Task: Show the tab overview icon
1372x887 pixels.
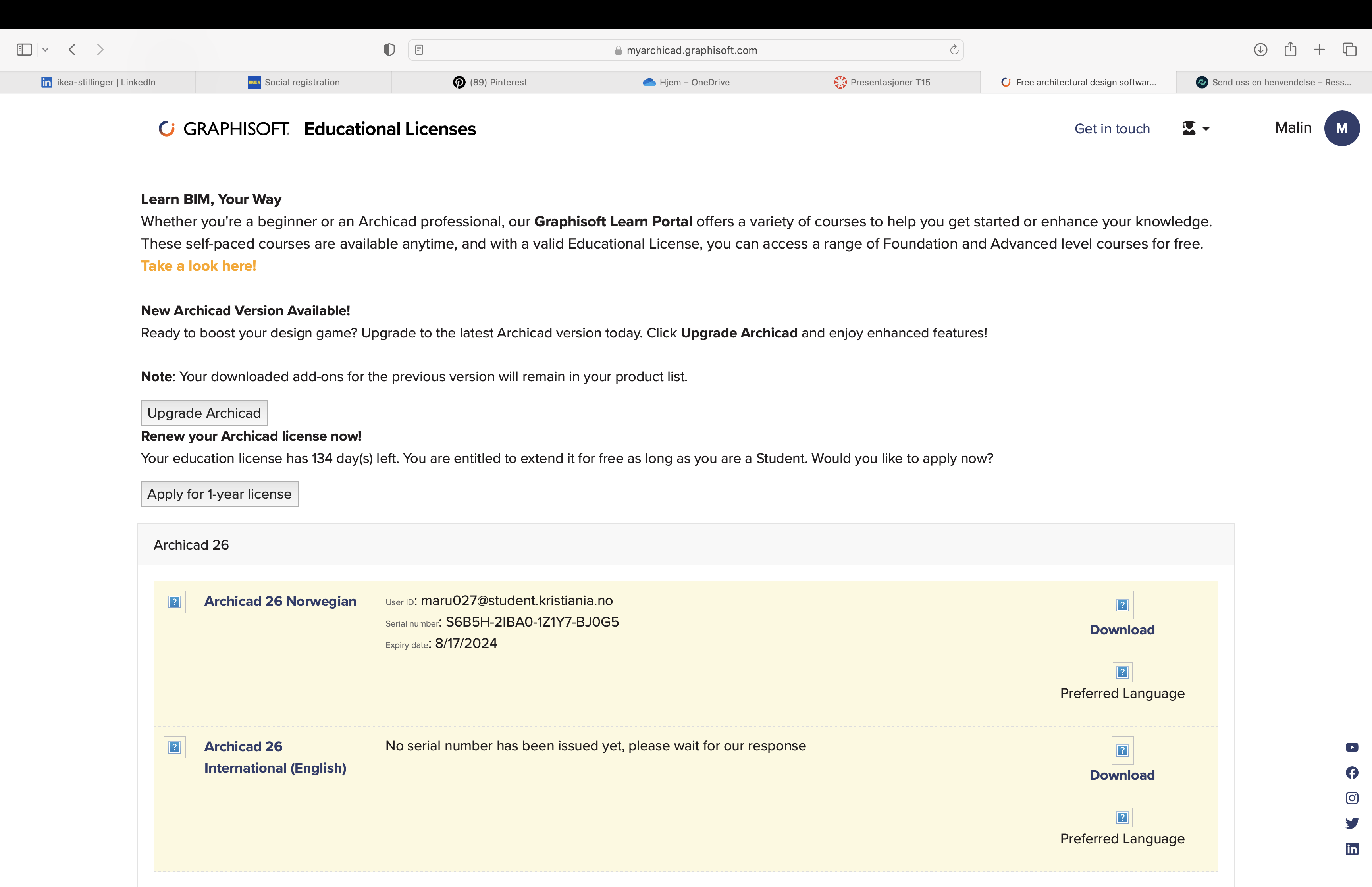Action: tap(1349, 50)
